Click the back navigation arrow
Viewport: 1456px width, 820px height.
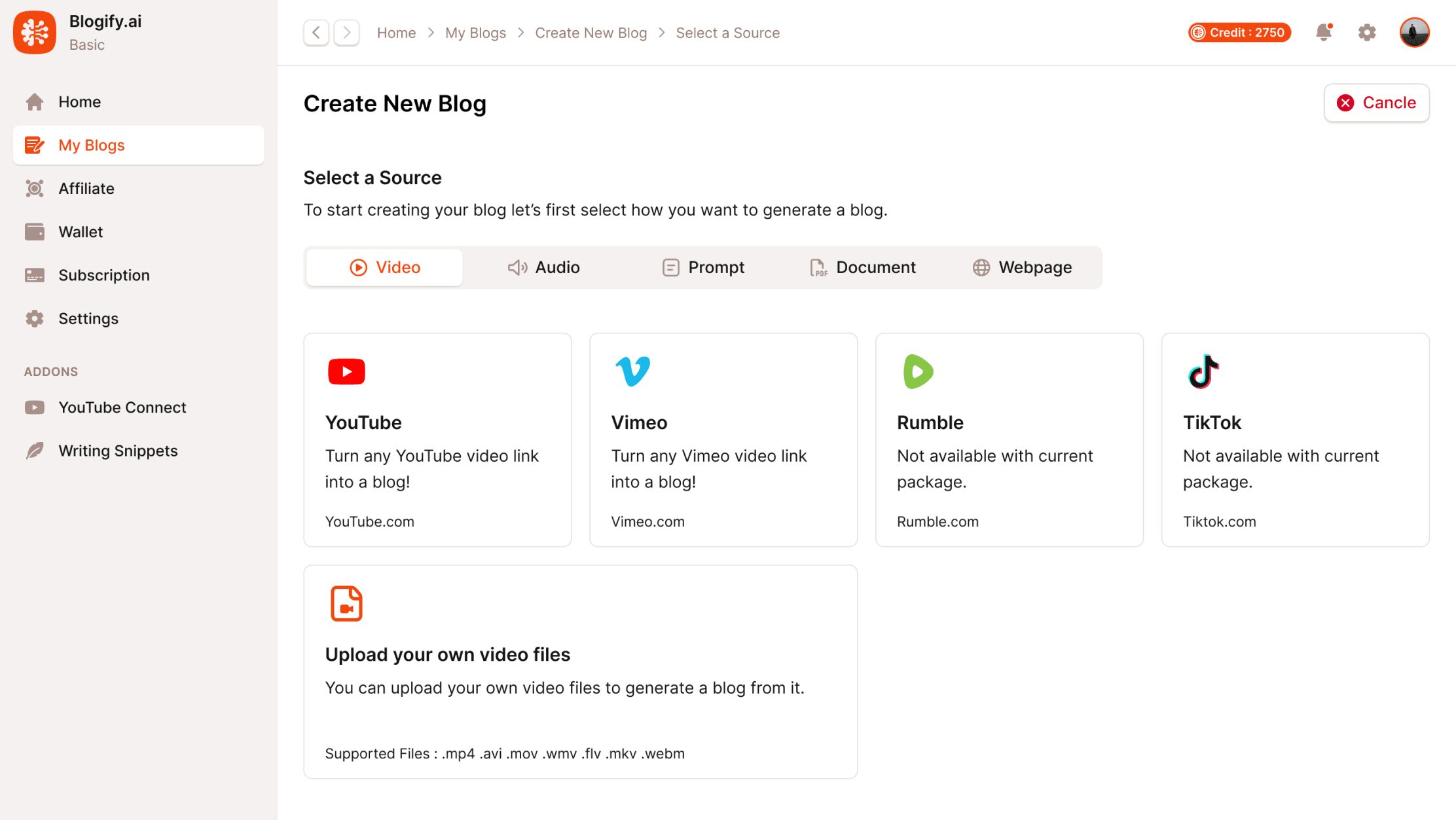tap(316, 32)
